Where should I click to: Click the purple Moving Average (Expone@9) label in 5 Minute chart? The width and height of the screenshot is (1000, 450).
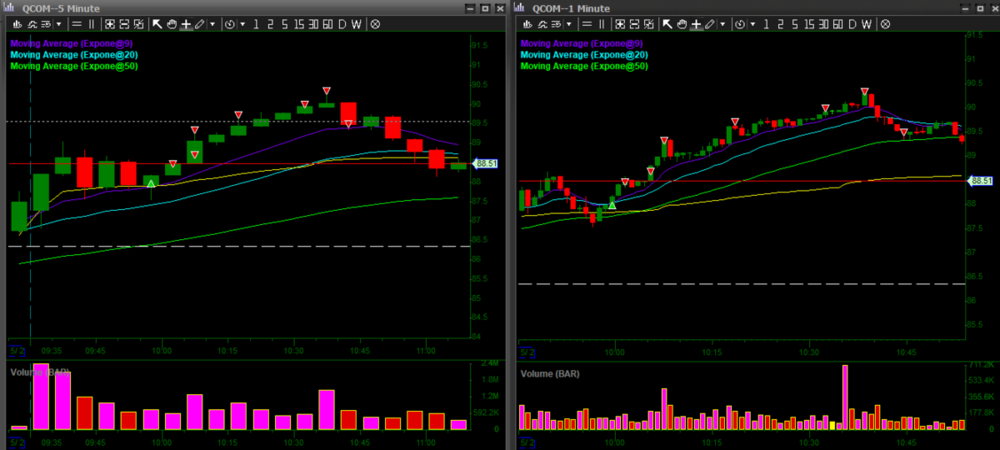coord(73,44)
